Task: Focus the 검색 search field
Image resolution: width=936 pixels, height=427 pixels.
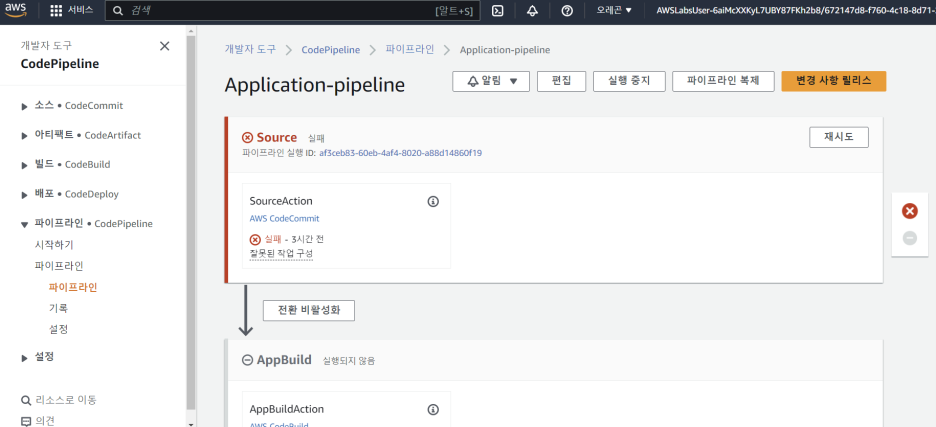Action: click(x=292, y=11)
